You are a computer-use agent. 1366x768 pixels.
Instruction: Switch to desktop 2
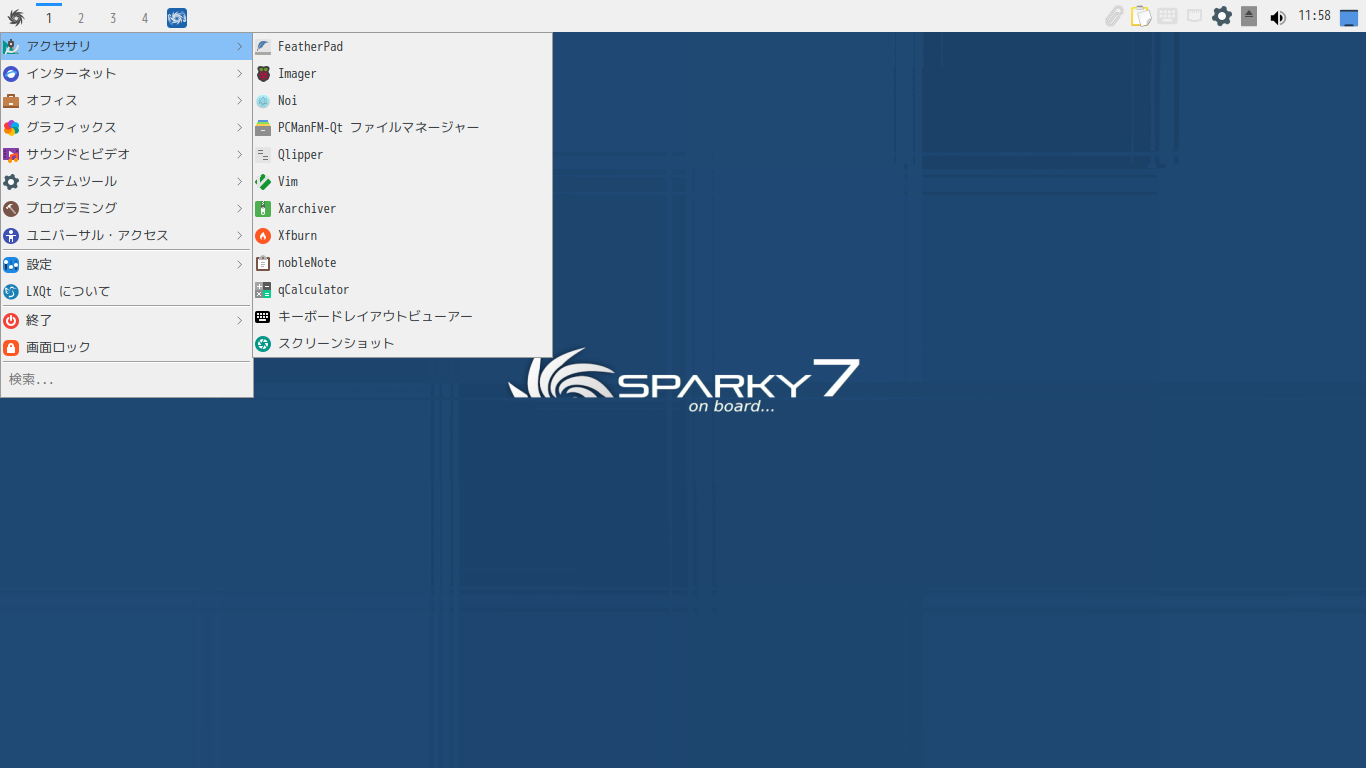click(x=81, y=18)
